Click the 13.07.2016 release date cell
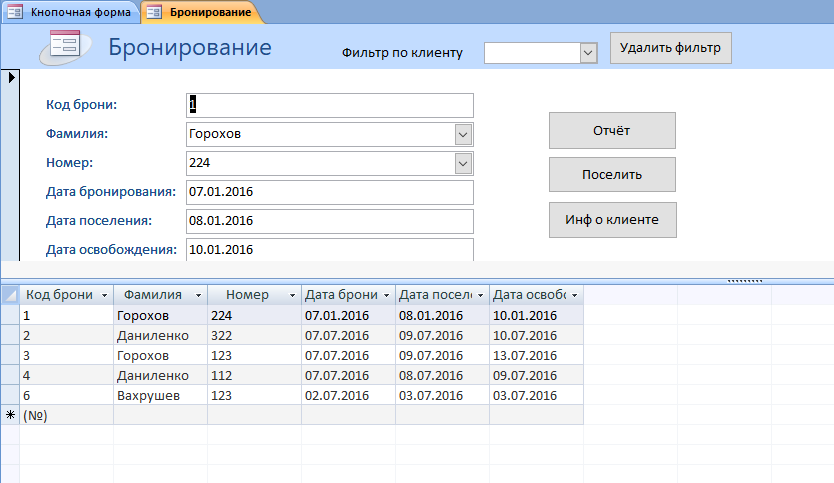834x483 pixels. (x=536, y=355)
